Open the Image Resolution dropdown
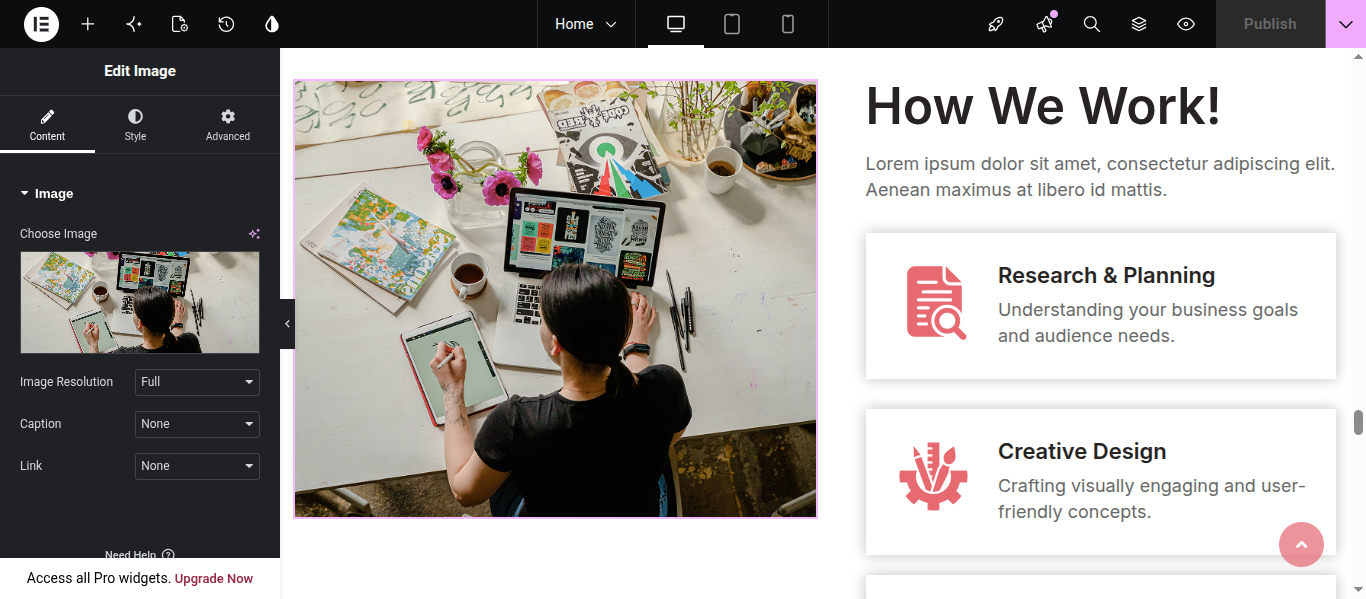This screenshot has height=599, width=1366. pos(197,382)
